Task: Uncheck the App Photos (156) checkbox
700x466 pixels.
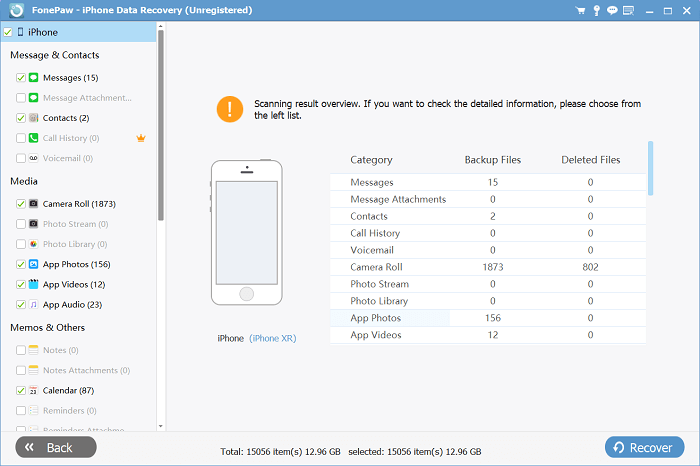Action: click(x=21, y=264)
